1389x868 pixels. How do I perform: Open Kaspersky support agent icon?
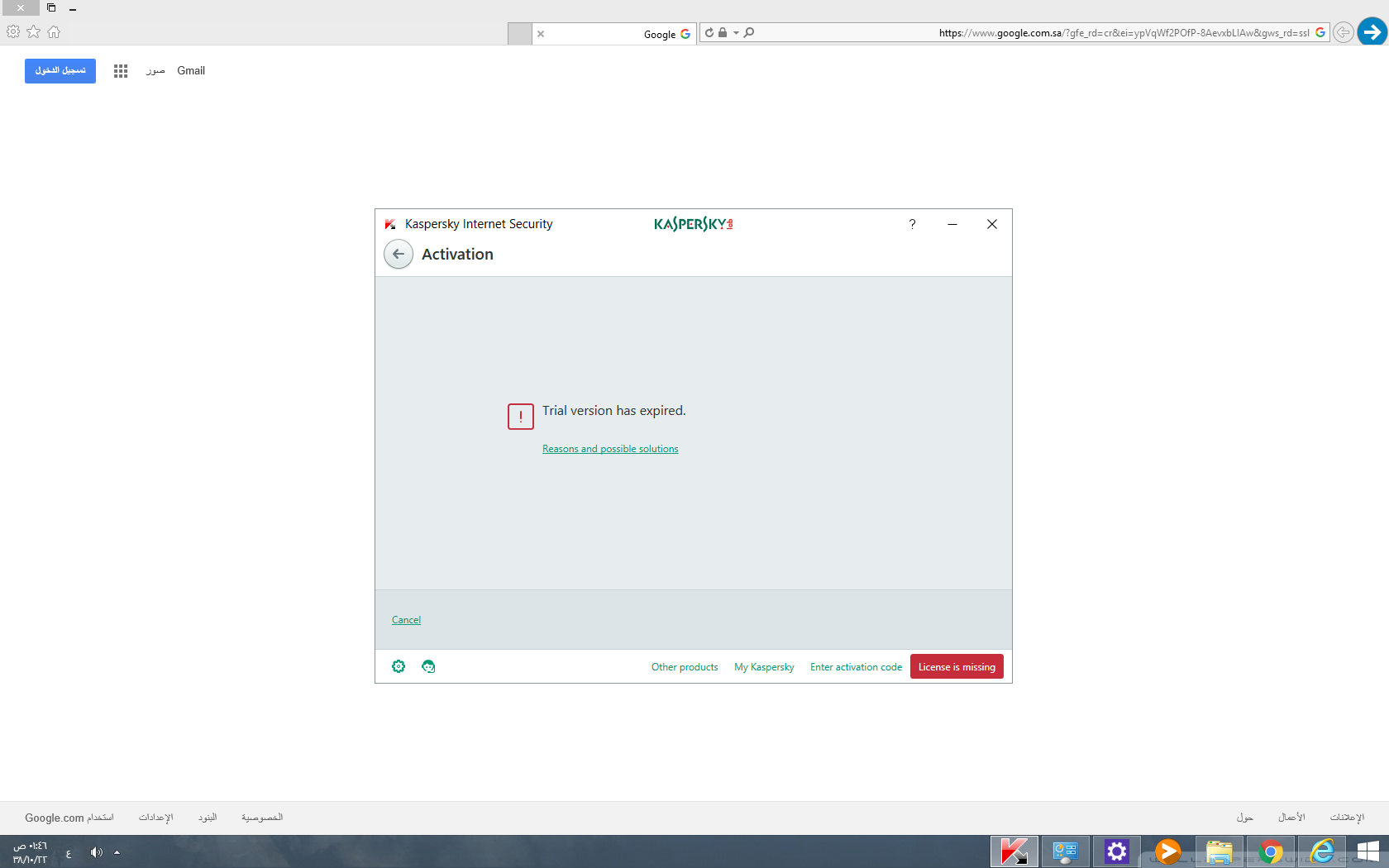coord(428,666)
